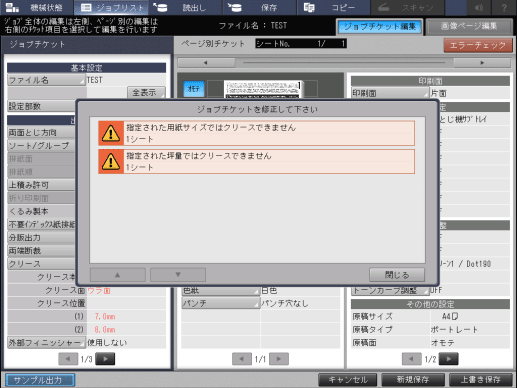Open the 保存 store tab
The image size is (517, 388).
[259, 7]
